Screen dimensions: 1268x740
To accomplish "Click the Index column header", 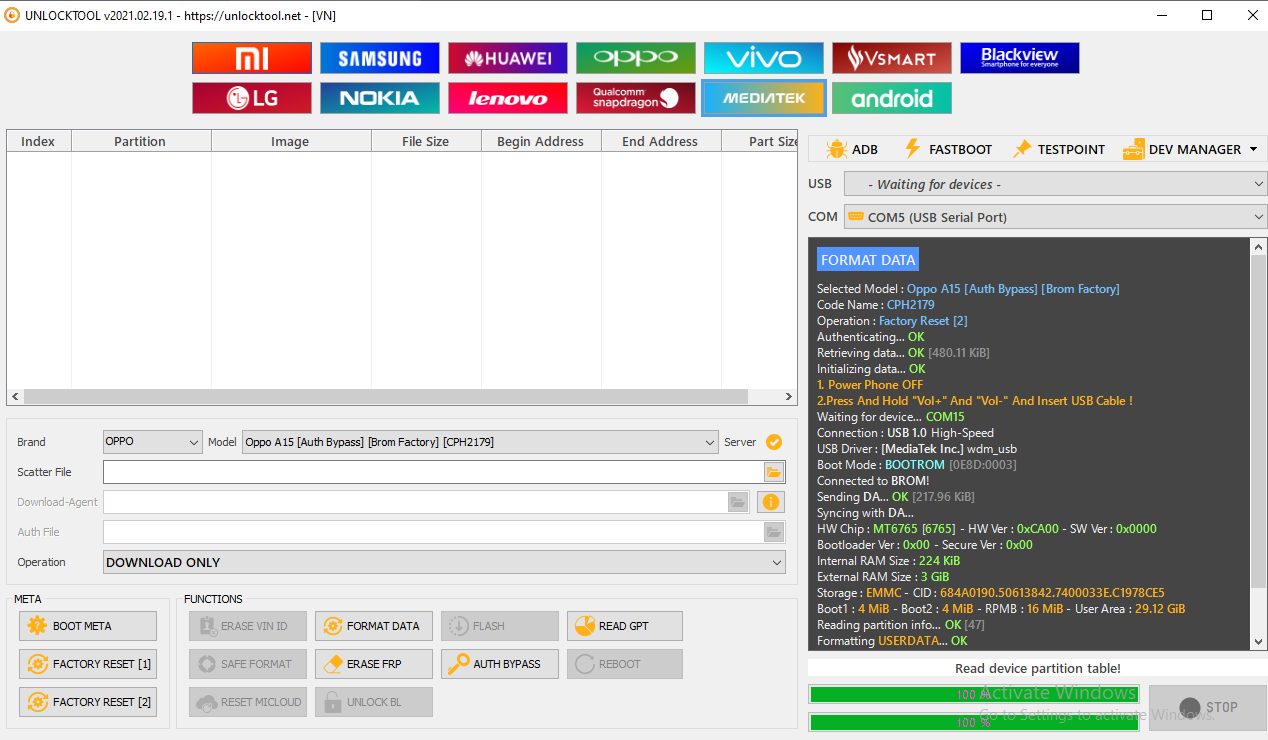I will (x=38, y=141).
